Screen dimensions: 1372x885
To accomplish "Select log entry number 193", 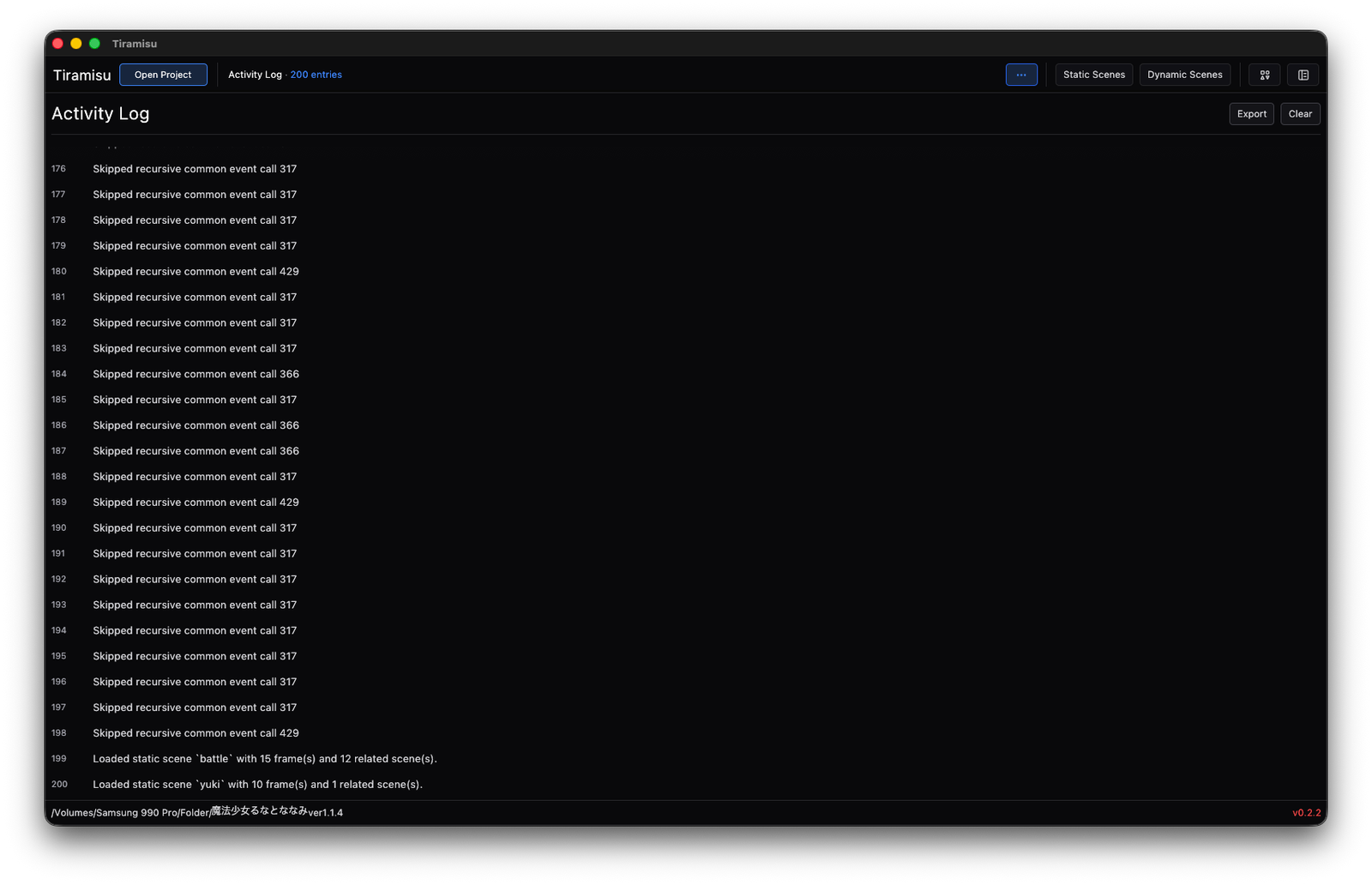I will [686, 605].
